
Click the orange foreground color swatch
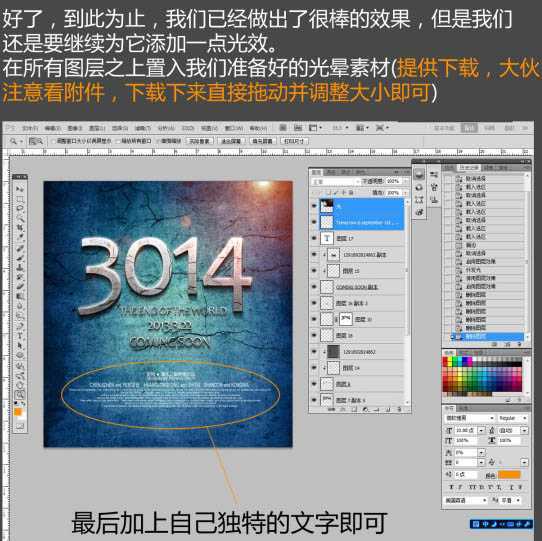coord(18,412)
